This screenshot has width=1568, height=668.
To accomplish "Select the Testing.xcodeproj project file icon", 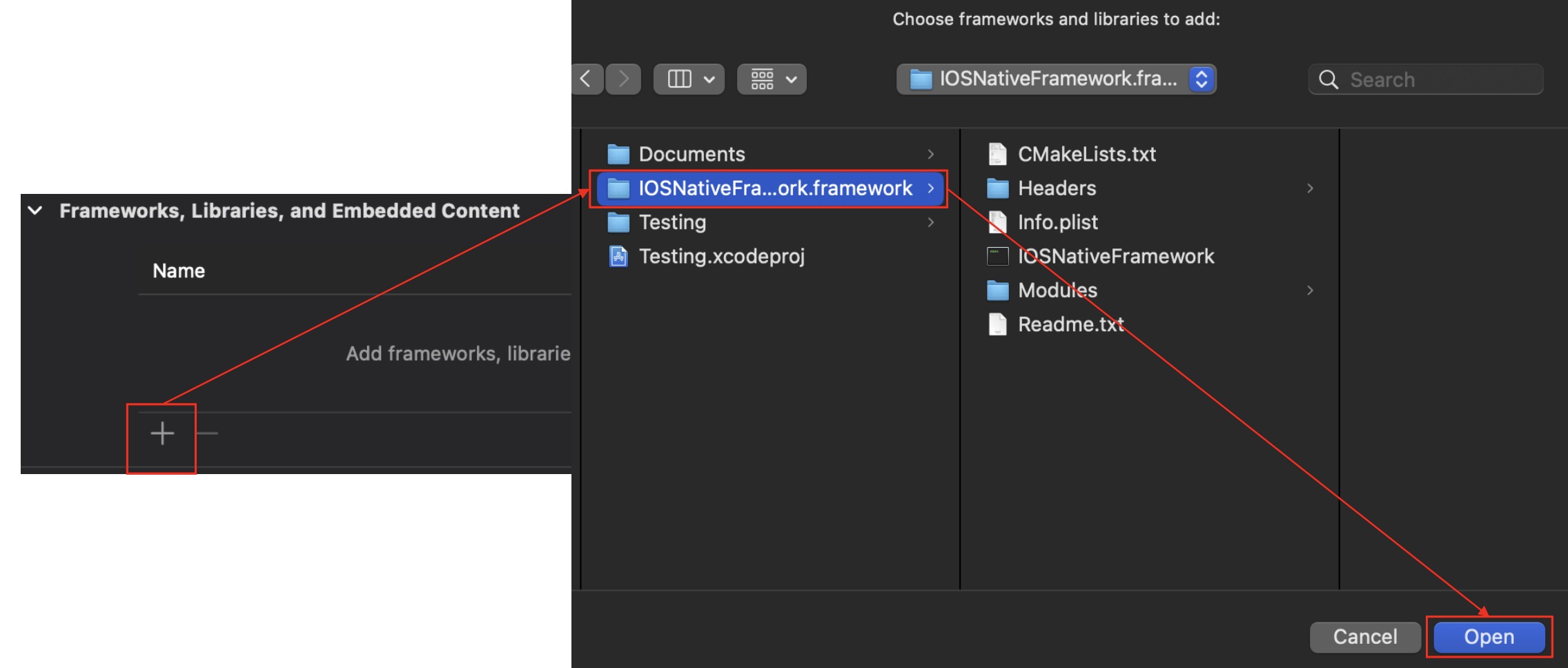I will click(x=618, y=256).
